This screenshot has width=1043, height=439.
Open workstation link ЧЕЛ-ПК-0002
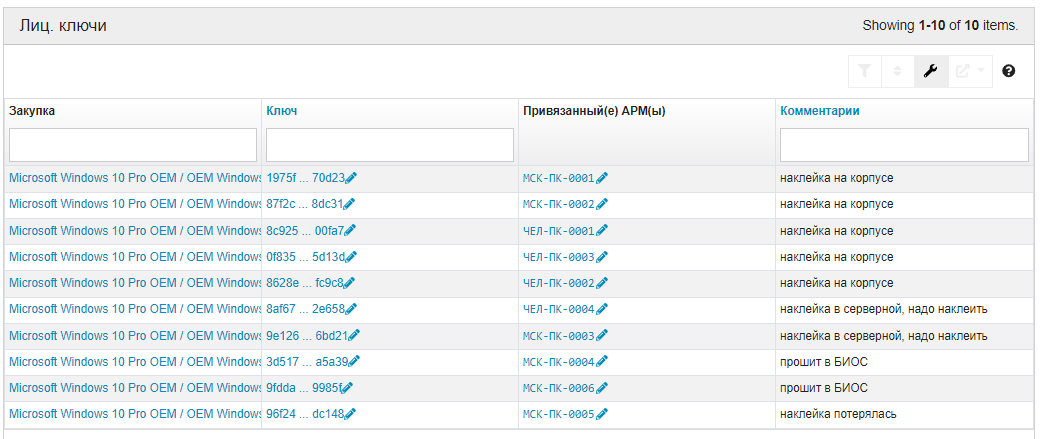[x=559, y=283]
